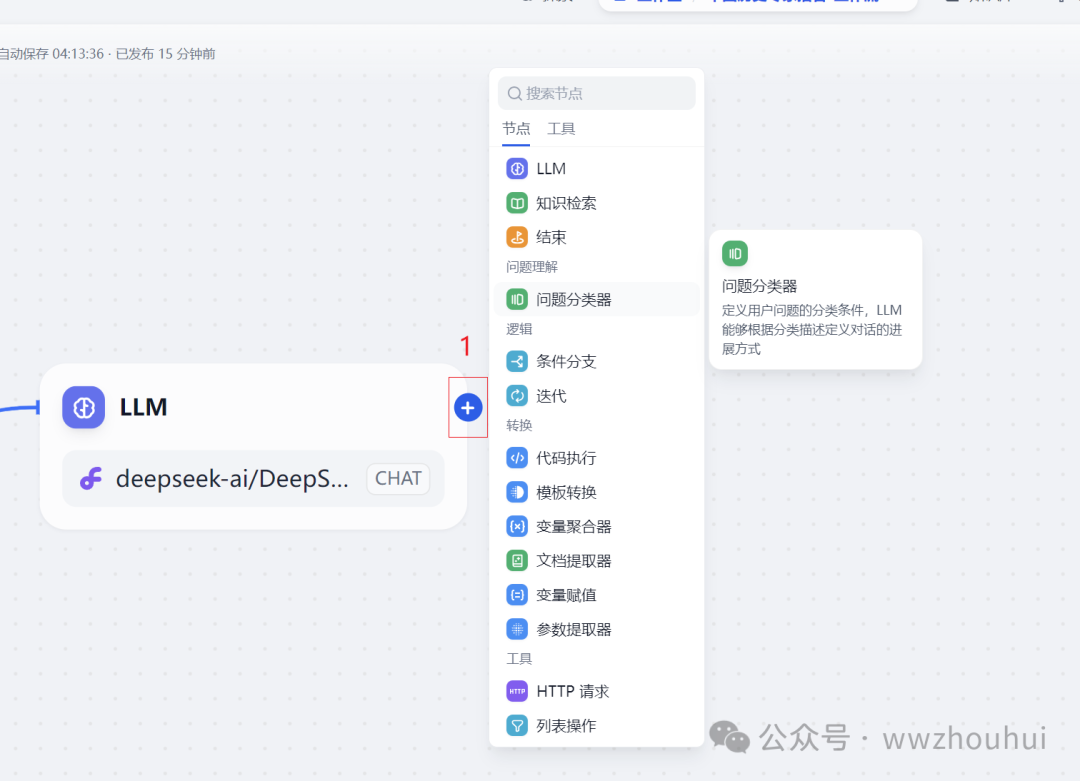
Task: Click the LLM node icon in the list
Action: [517, 169]
